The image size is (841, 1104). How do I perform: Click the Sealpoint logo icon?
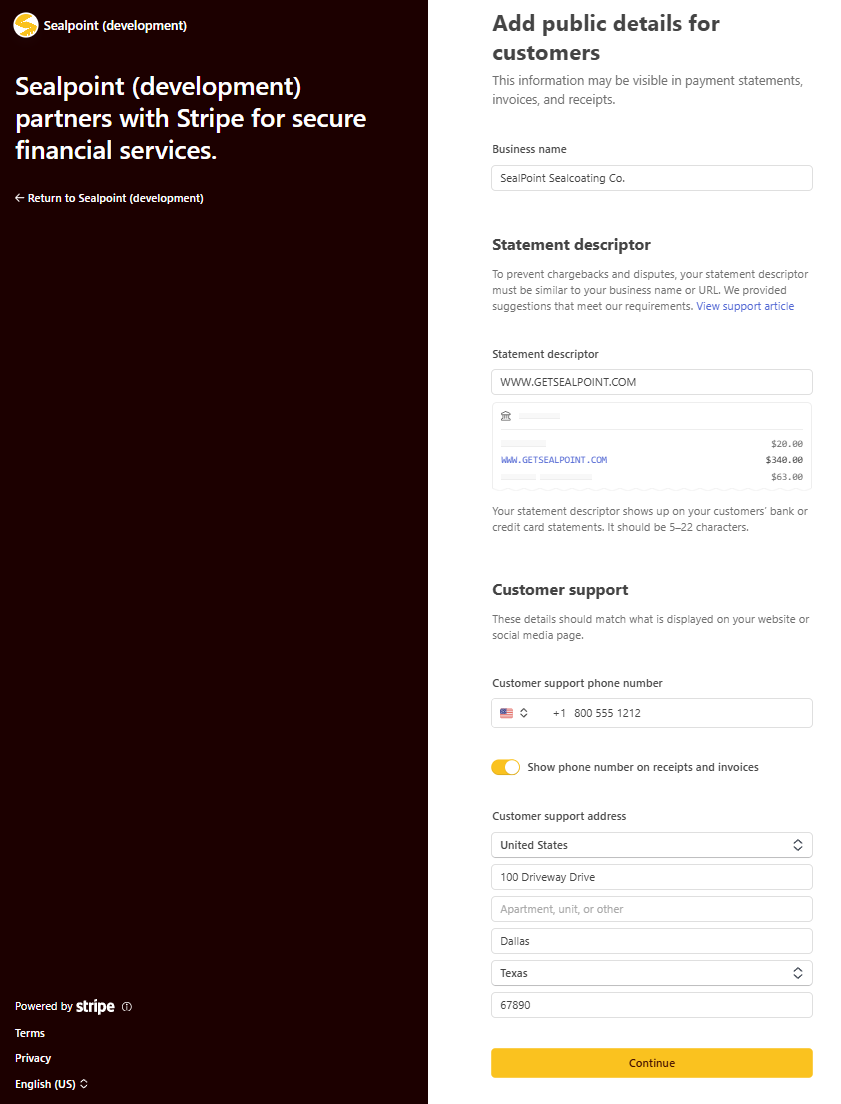pyautogui.click(x=26, y=25)
